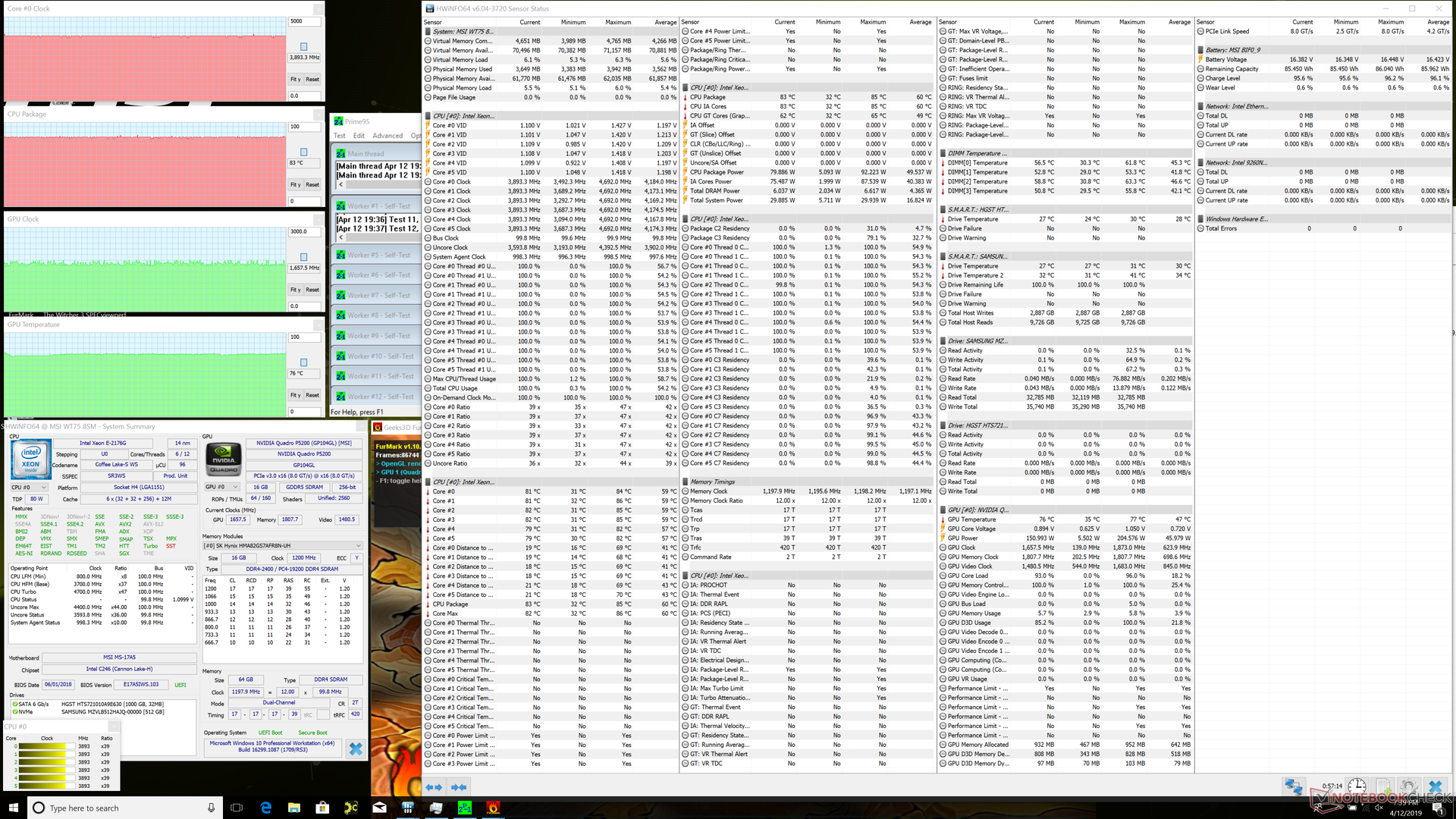Open the Prime95 Advanced menu
Screen dimensions: 1456x819
coord(388,136)
